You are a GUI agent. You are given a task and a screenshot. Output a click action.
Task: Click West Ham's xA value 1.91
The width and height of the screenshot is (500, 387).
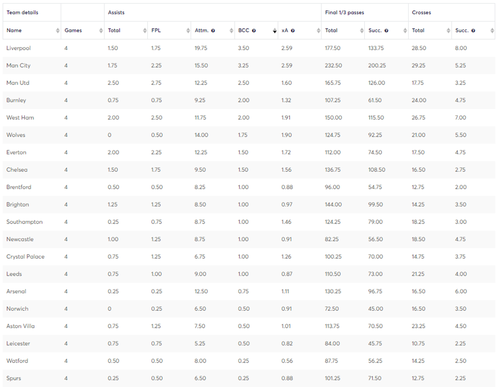pyautogui.click(x=286, y=117)
